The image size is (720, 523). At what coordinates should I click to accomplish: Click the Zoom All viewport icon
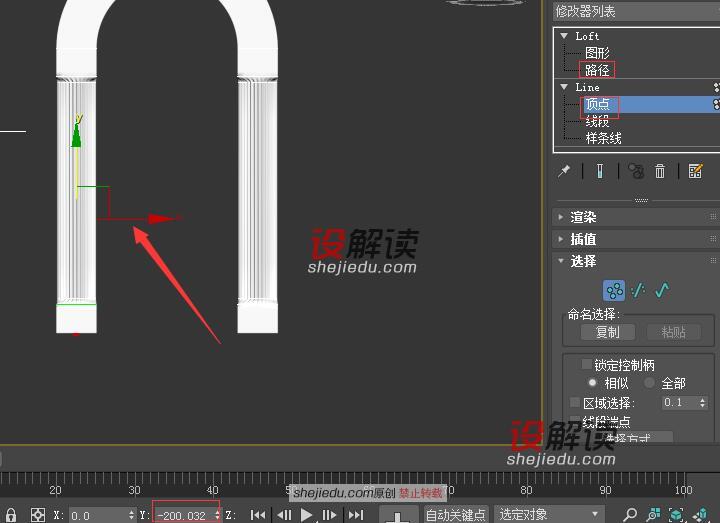(653, 515)
